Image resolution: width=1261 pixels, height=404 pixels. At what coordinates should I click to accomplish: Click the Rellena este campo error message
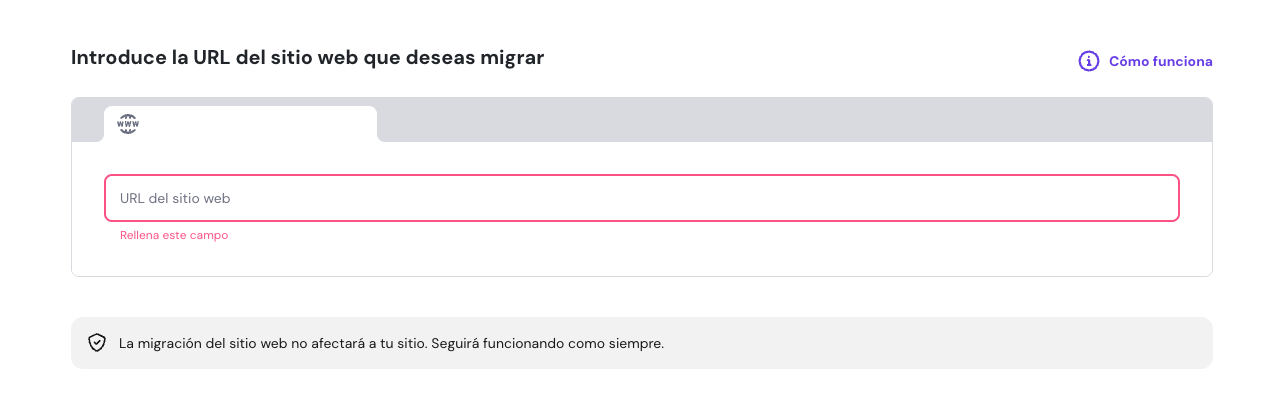tap(174, 235)
